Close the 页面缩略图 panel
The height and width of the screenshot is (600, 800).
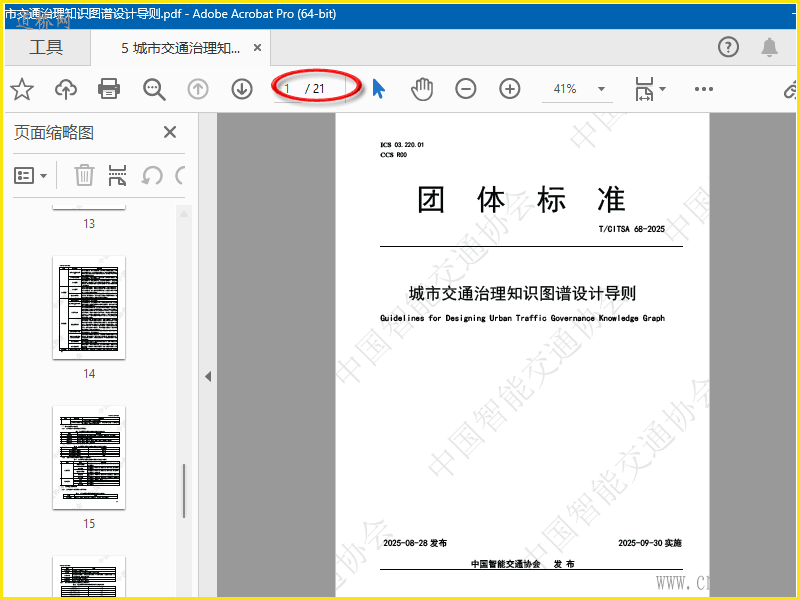coord(170,132)
